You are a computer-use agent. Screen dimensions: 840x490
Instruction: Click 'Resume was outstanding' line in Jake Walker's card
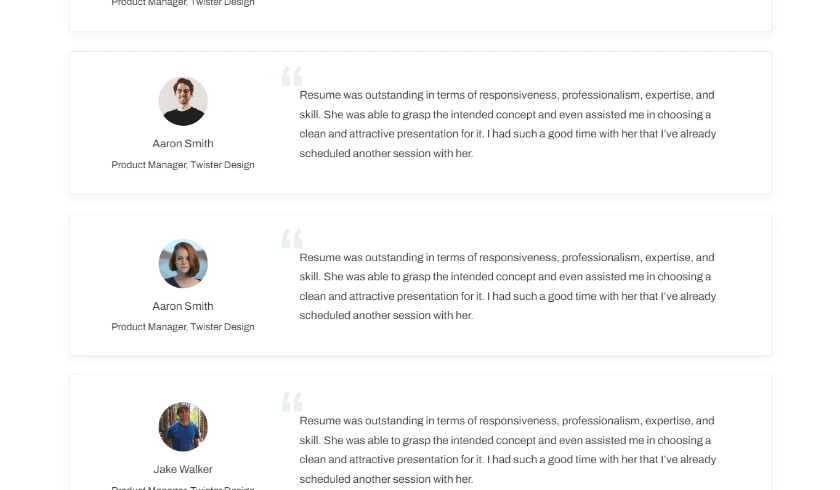507,421
